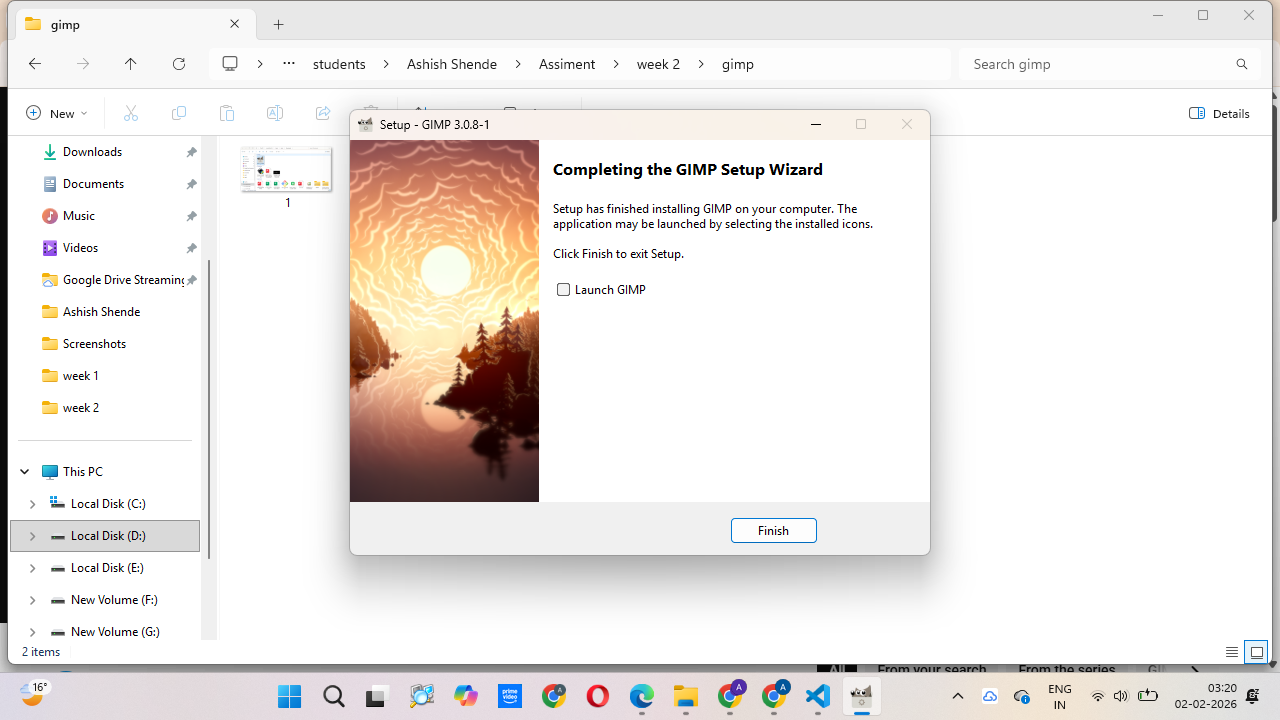Unpin Downloads using its pin icon
The height and width of the screenshot is (720, 1280).
[x=191, y=152]
